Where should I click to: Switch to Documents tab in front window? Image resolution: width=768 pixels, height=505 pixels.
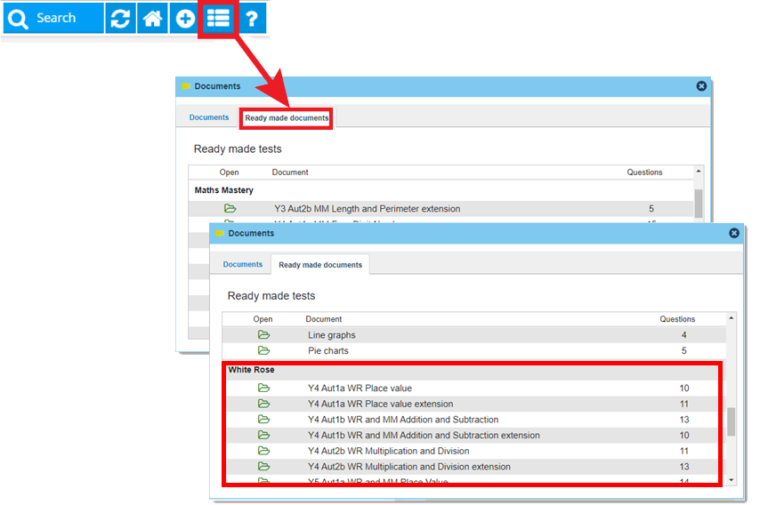pos(242,265)
